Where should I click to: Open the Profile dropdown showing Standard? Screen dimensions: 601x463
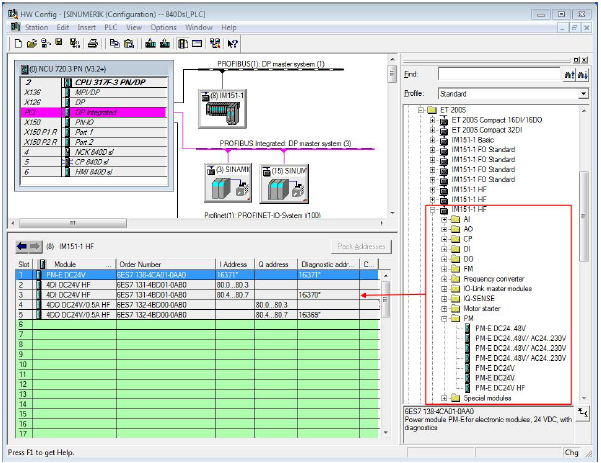pos(583,92)
